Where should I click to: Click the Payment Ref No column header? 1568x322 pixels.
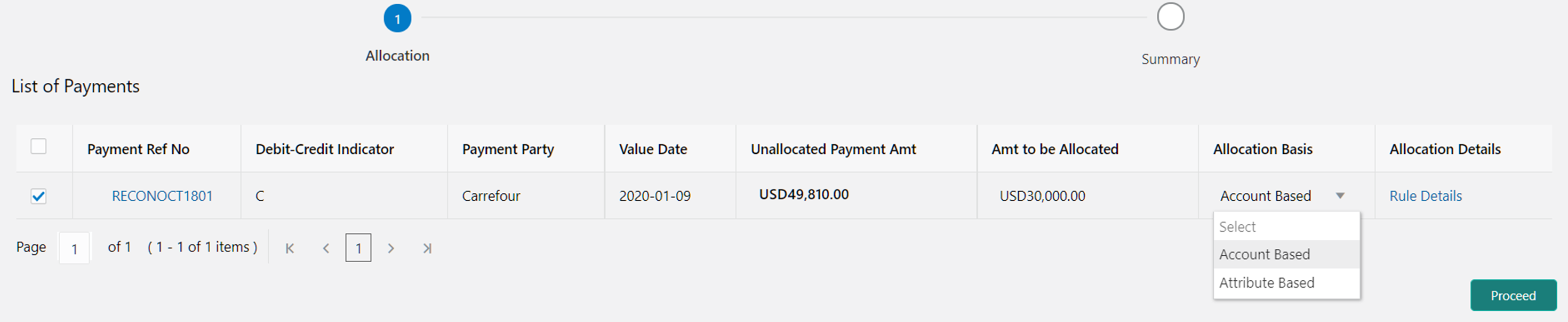click(x=138, y=149)
